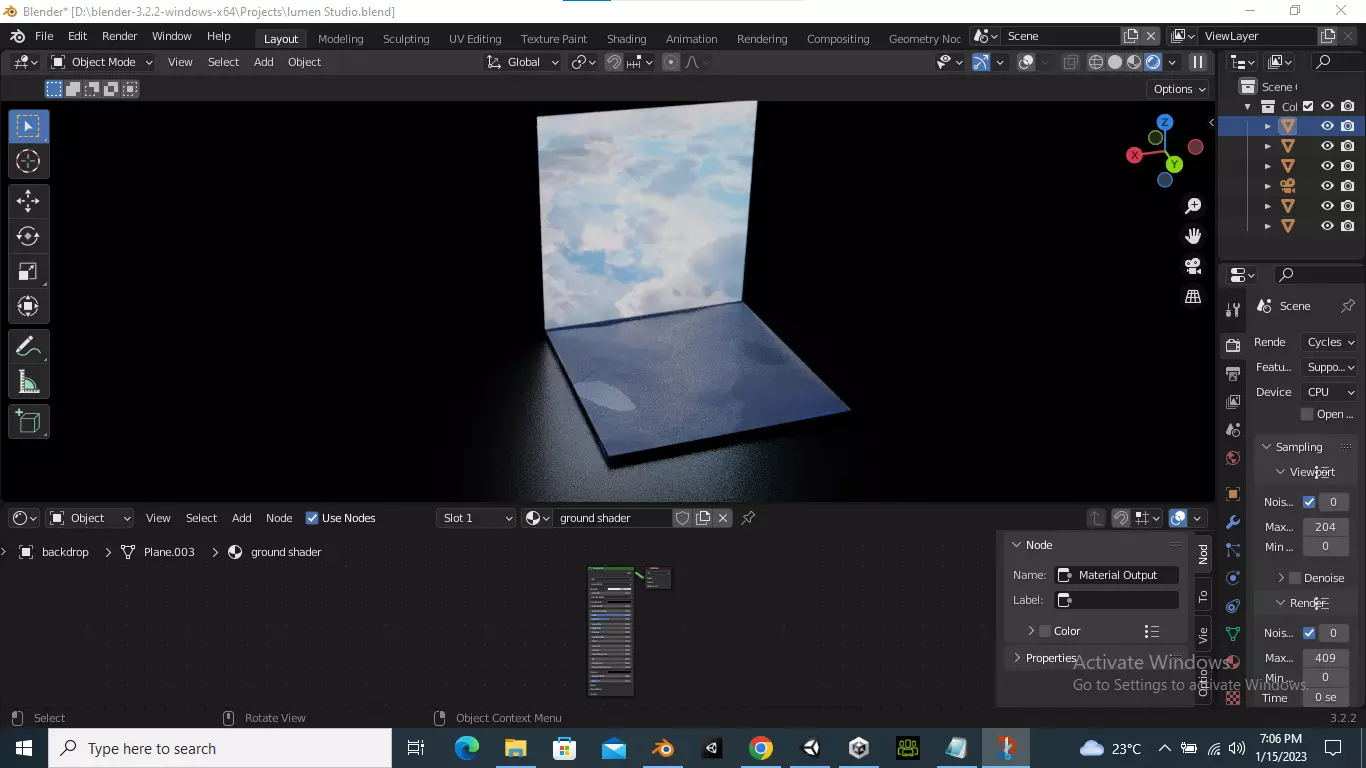
Task: Switch to the Shading workspace tab
Action: click(626, 39)
